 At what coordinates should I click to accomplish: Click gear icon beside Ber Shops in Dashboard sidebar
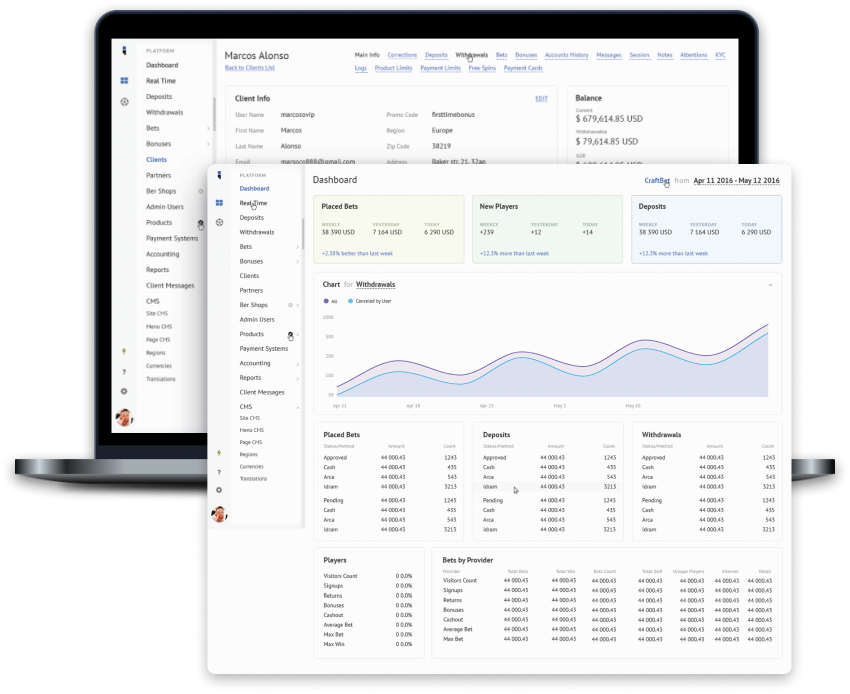pos(290,305)
